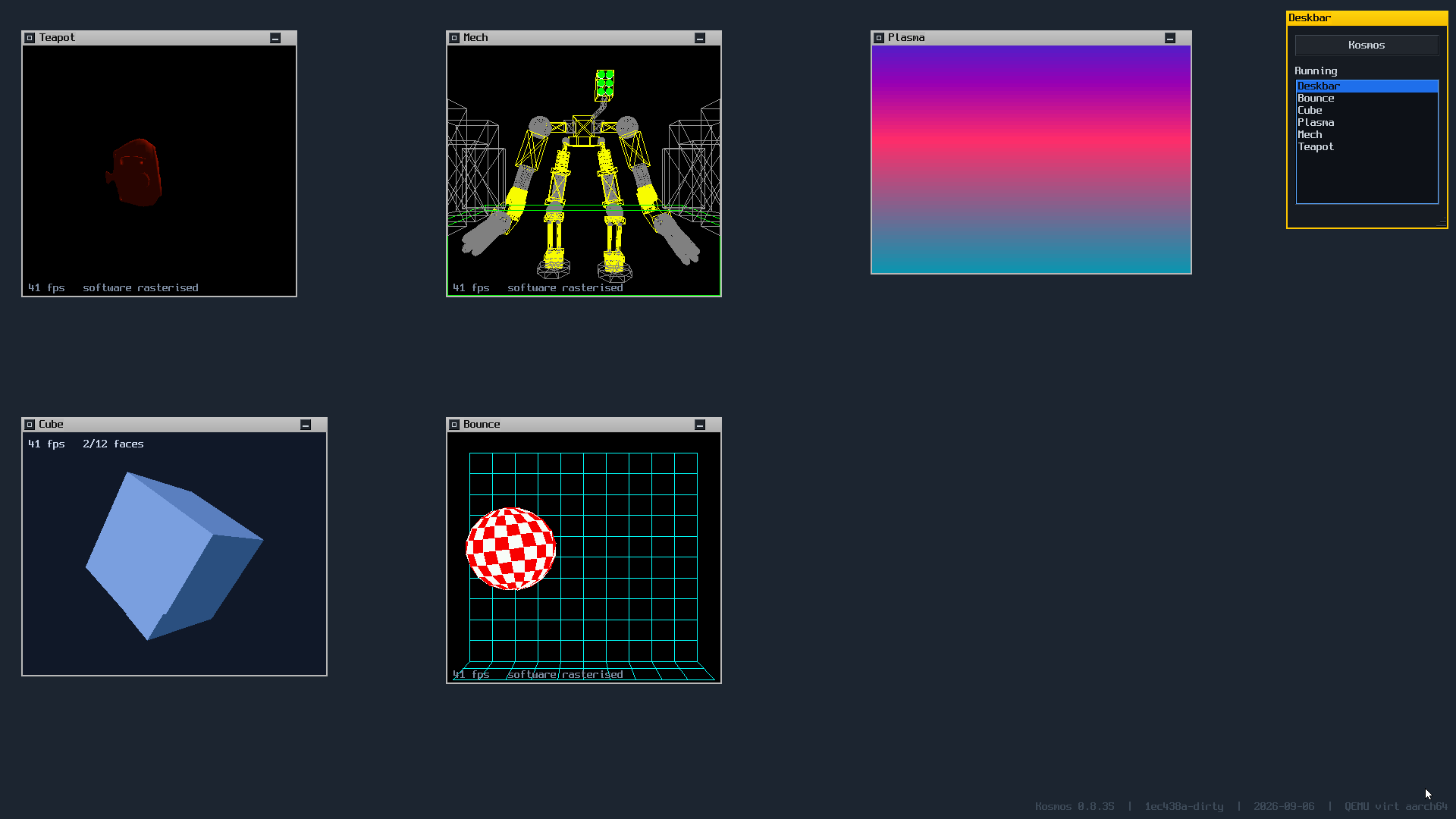The height and width of the screenshot is (819, 1456).
Task: Minimize the Plasma window
Action: coord(1170,38)
